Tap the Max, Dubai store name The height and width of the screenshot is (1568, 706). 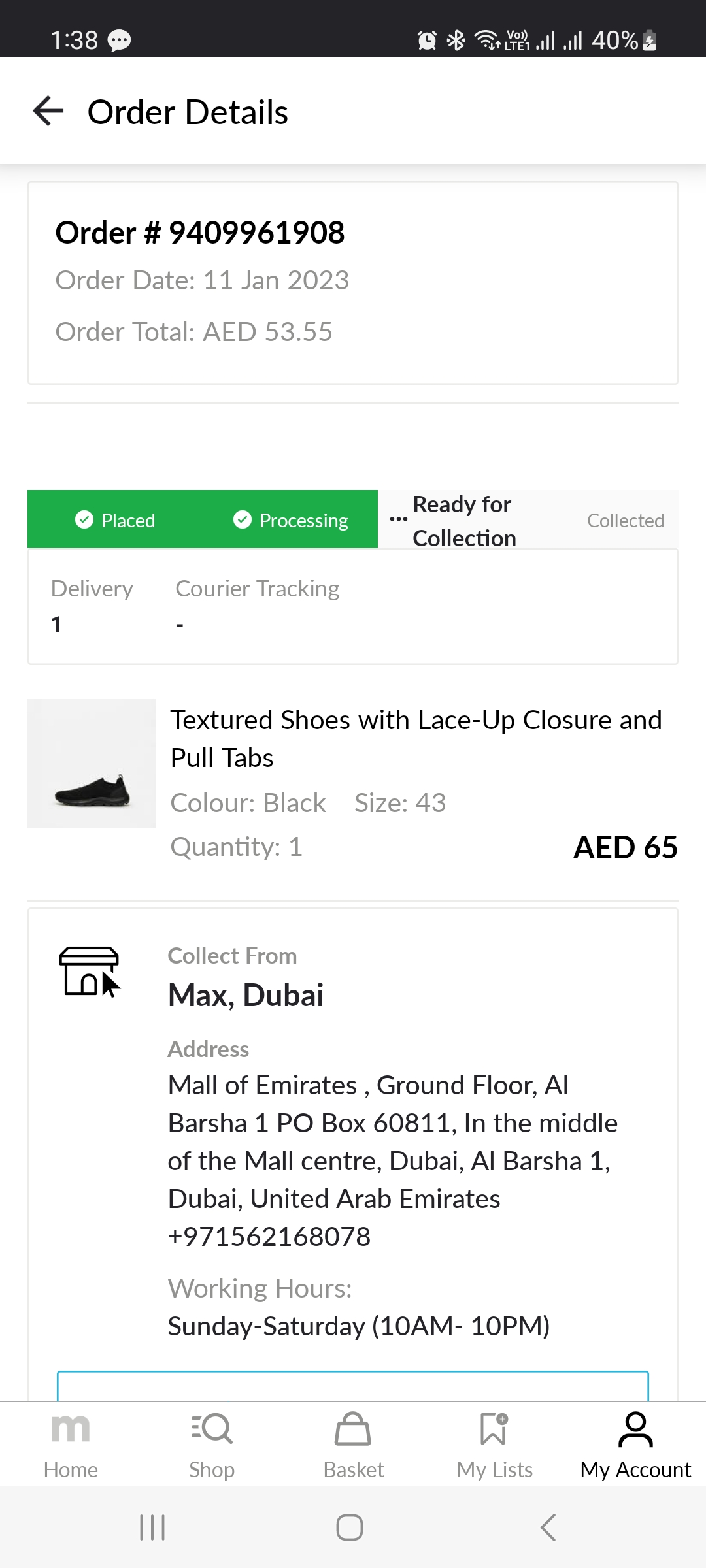coord(246,995)
